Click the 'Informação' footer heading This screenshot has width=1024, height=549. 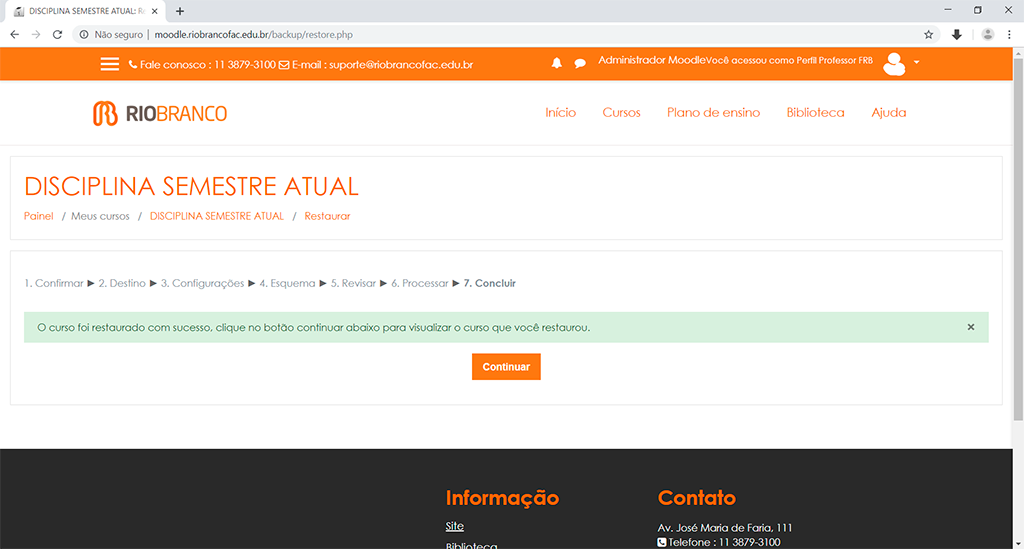(502, 498)
